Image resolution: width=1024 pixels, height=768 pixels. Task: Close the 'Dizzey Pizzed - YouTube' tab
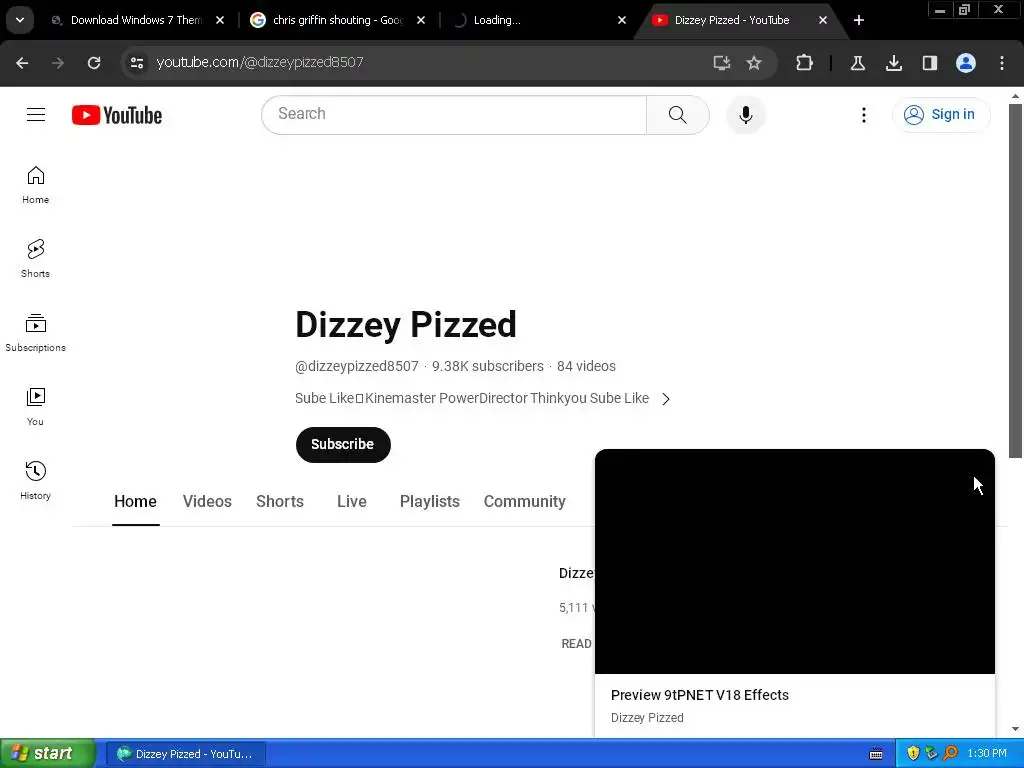point(823,20)
